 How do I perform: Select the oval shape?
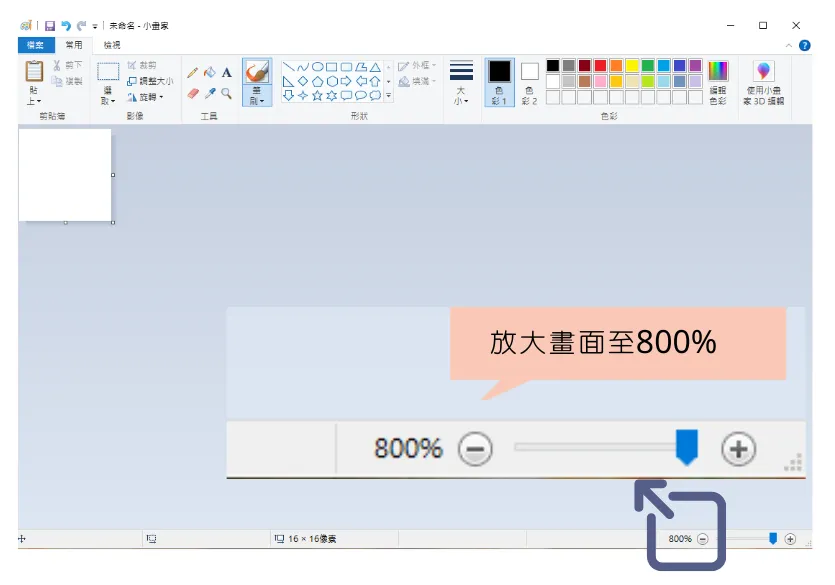317,67
